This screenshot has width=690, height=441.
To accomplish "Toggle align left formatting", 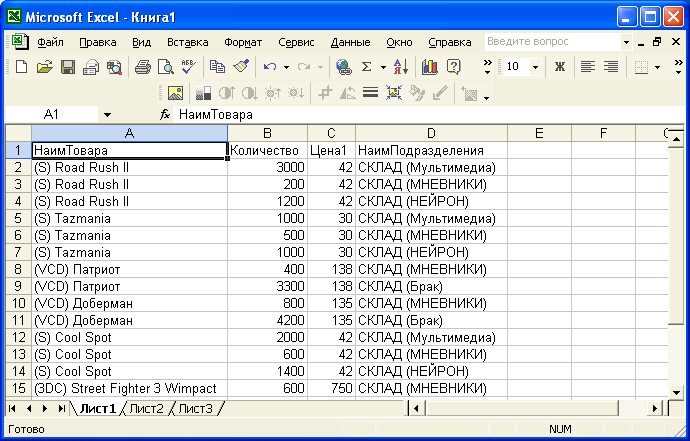I will point(587,67).
